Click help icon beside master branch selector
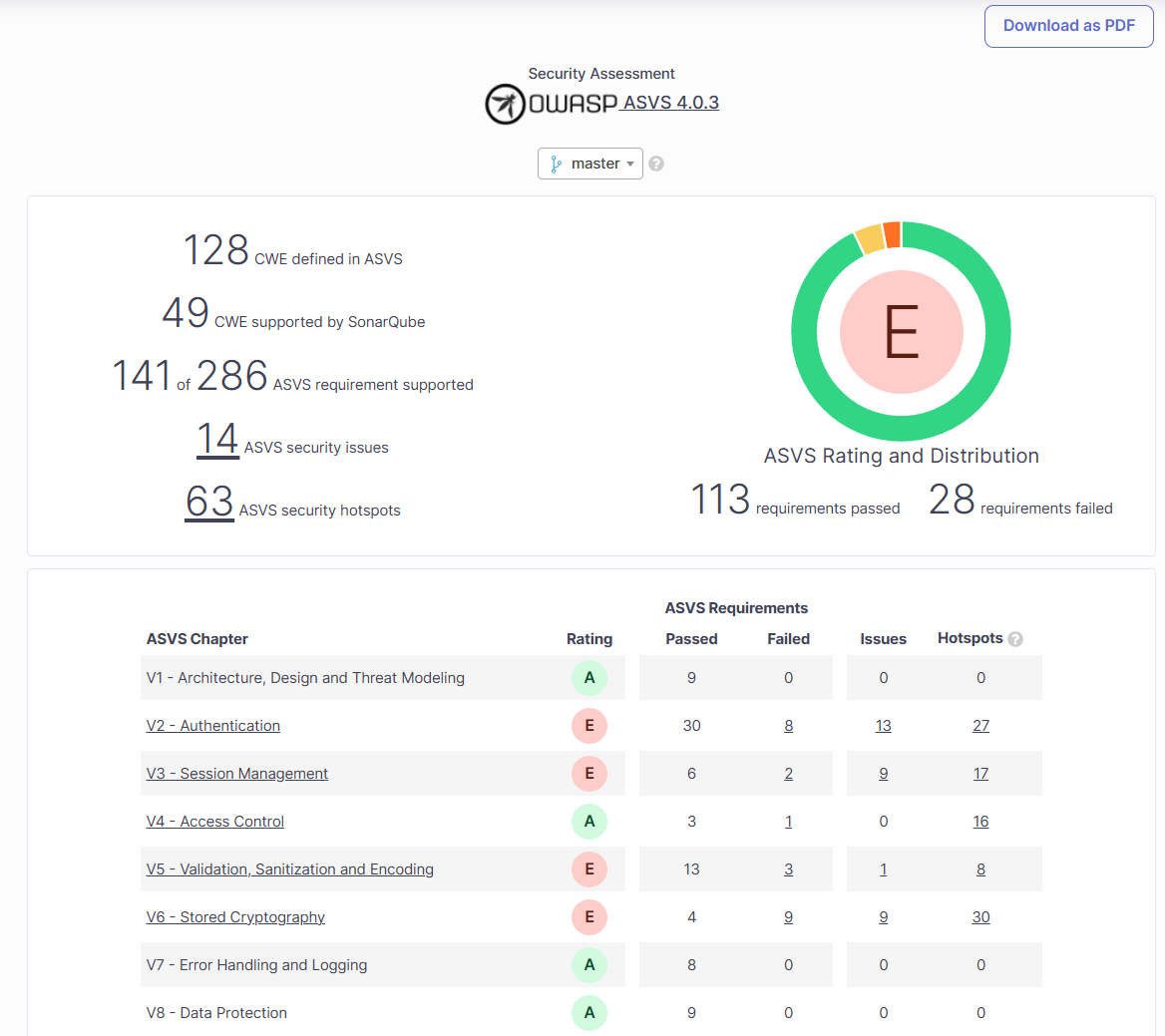 [x=656, y=164]
